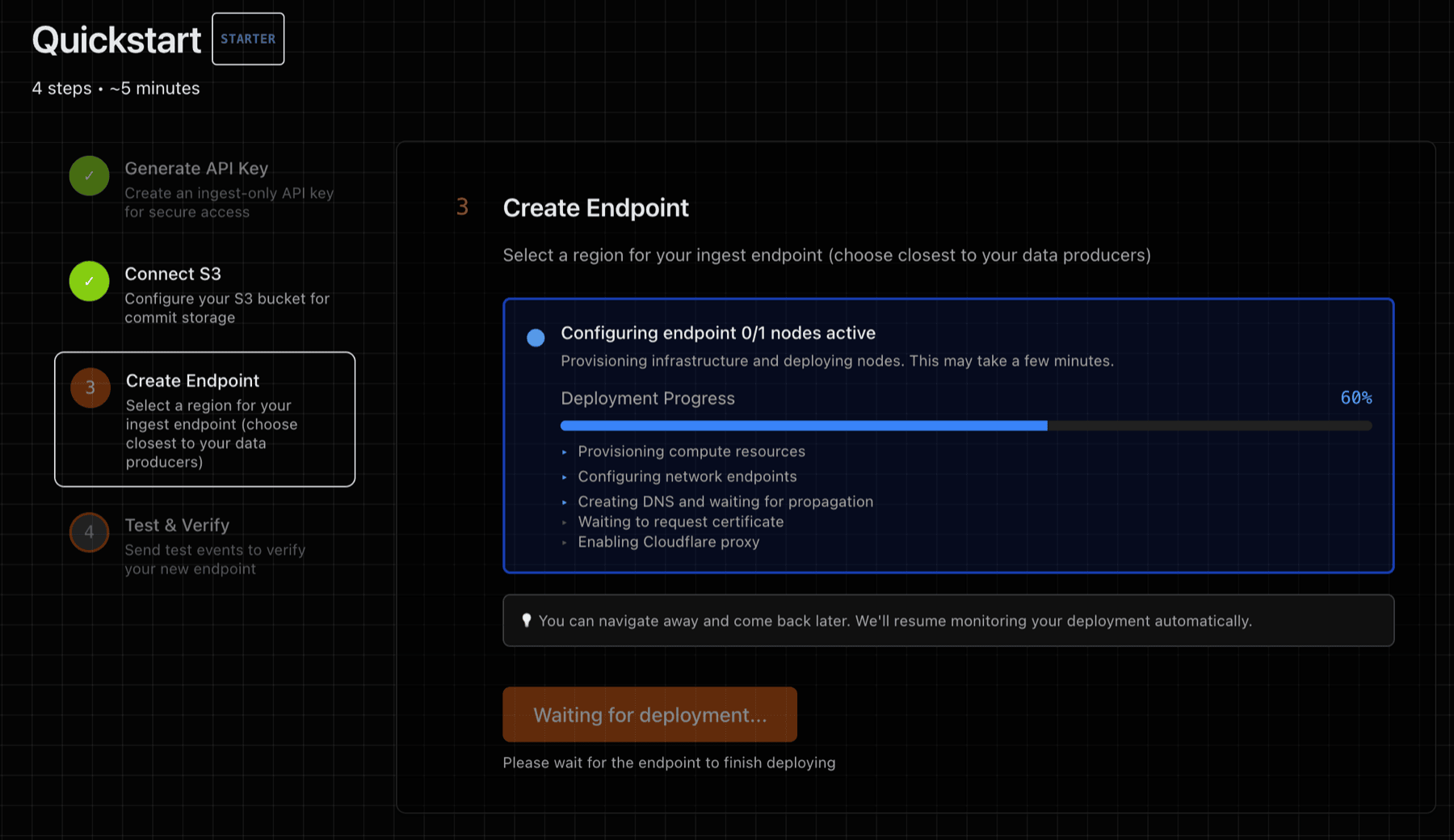Click the green checkmark on Connect S3
The image size is (1454, 840).
[x=89, y=282]
